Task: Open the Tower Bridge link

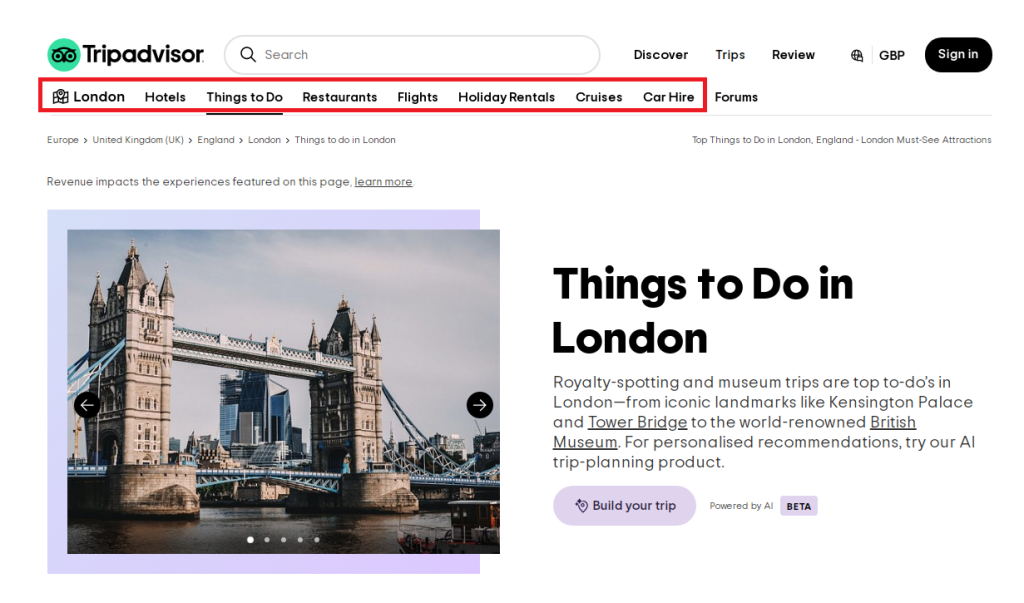Action: (637, 422)
